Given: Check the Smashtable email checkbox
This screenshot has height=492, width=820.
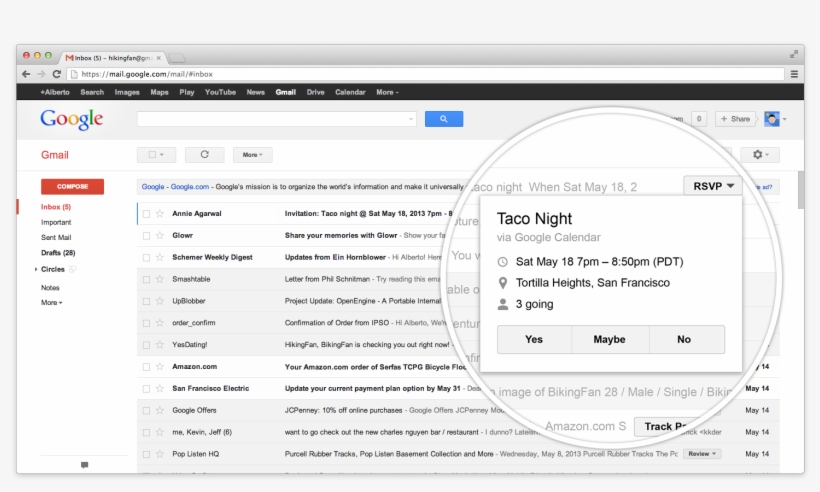Looking at the screenshot, I should pos(146,279).
